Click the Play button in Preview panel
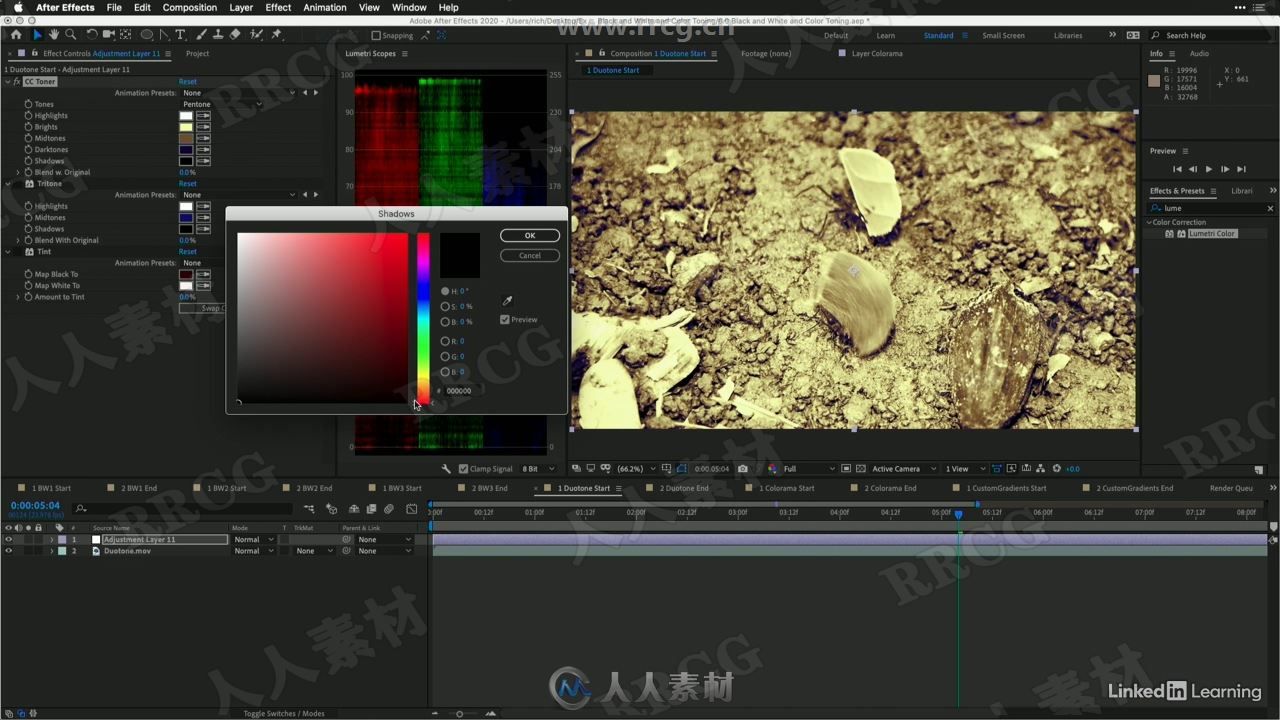The image size is (1280, 720). point(1208,169)
